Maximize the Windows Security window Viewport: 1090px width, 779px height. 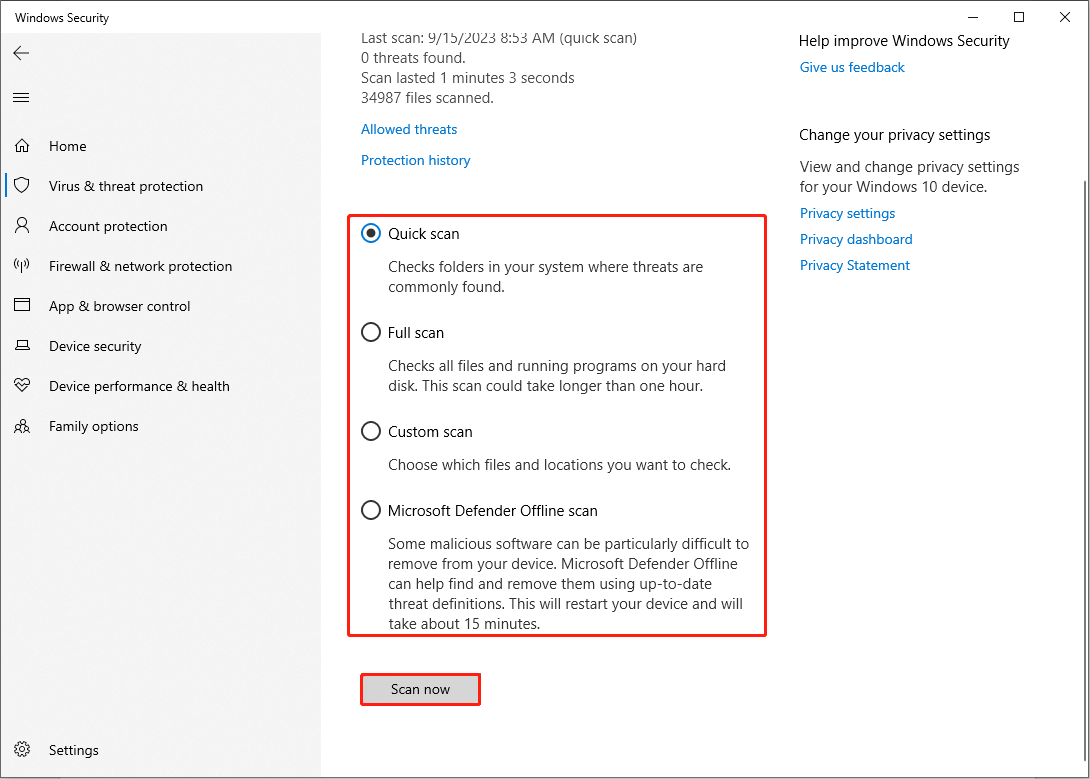1018,17
